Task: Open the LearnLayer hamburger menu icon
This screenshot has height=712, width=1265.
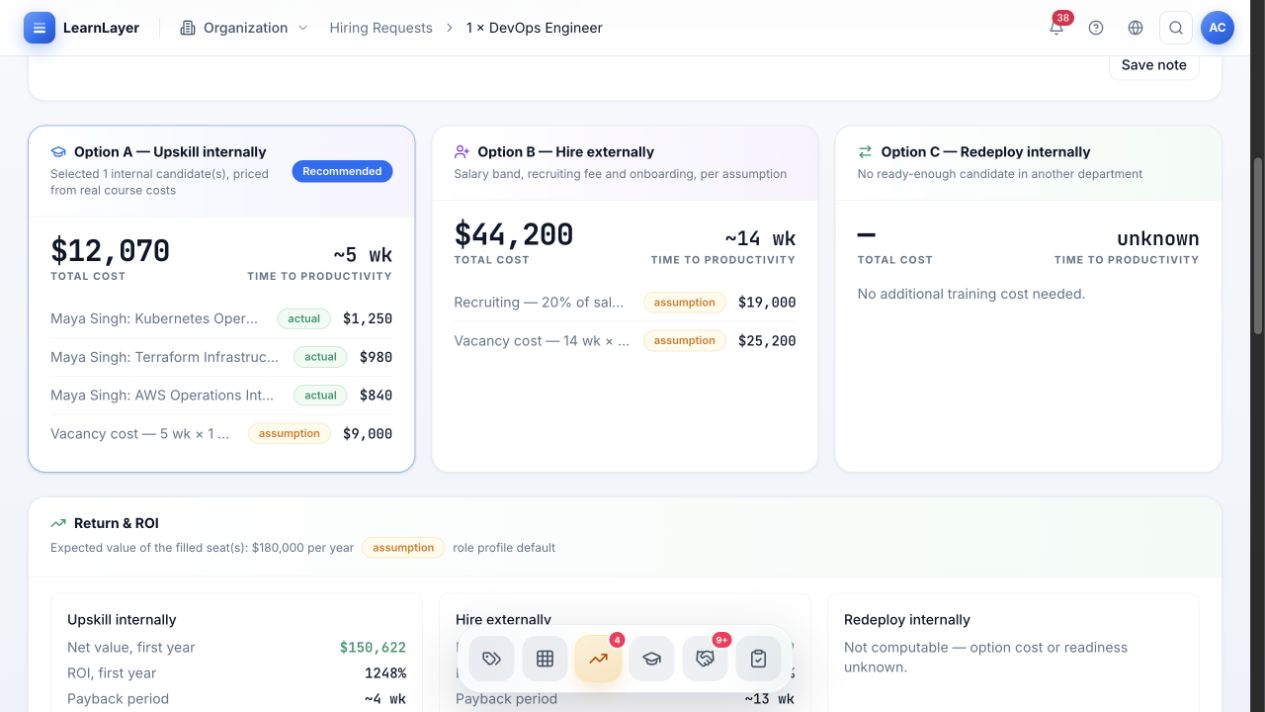Action: (x=39, y=28)
